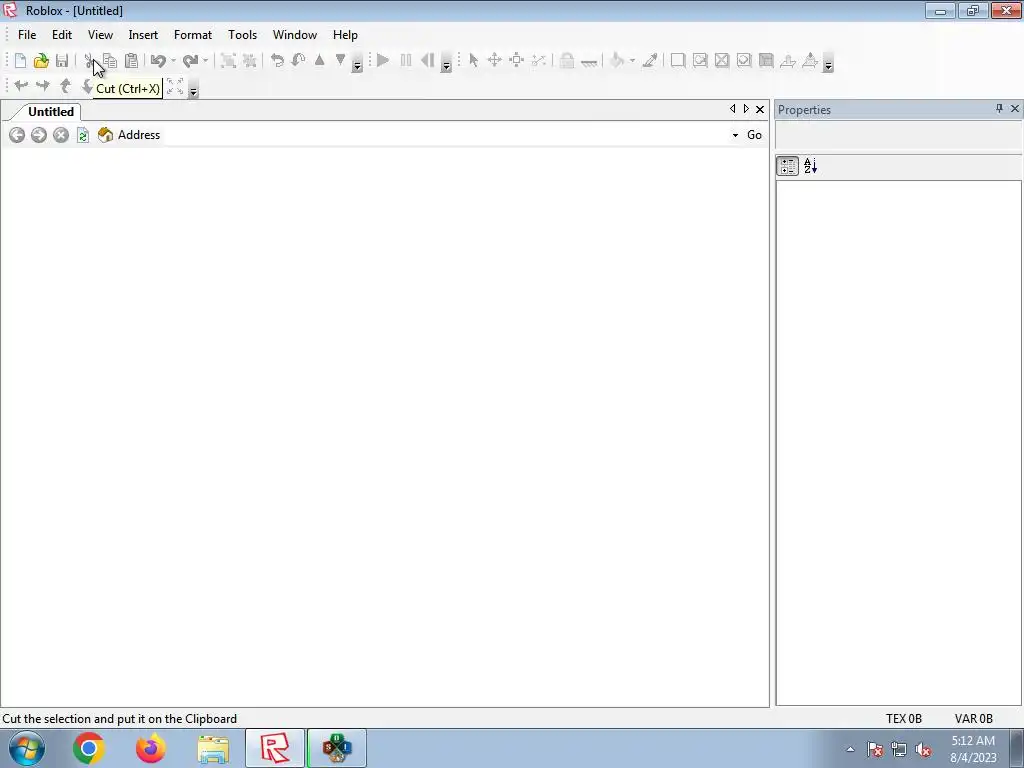Go forward with the browser Forward button
Viewport: 1024px width, 768px height.
pyautogui.click(x=39, y=135)
